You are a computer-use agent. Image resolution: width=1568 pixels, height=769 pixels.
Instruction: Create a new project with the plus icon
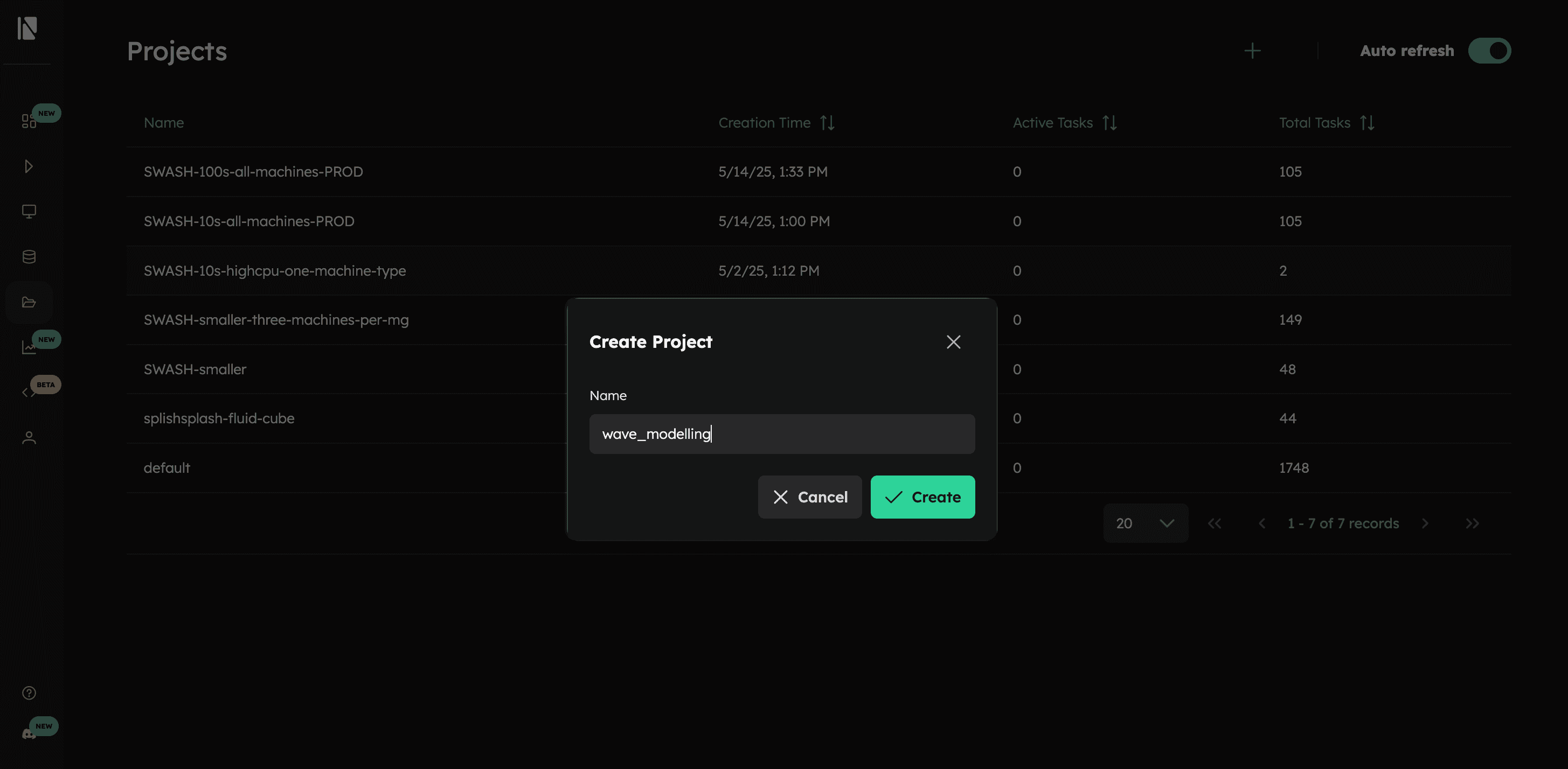tap(1253, 51)
